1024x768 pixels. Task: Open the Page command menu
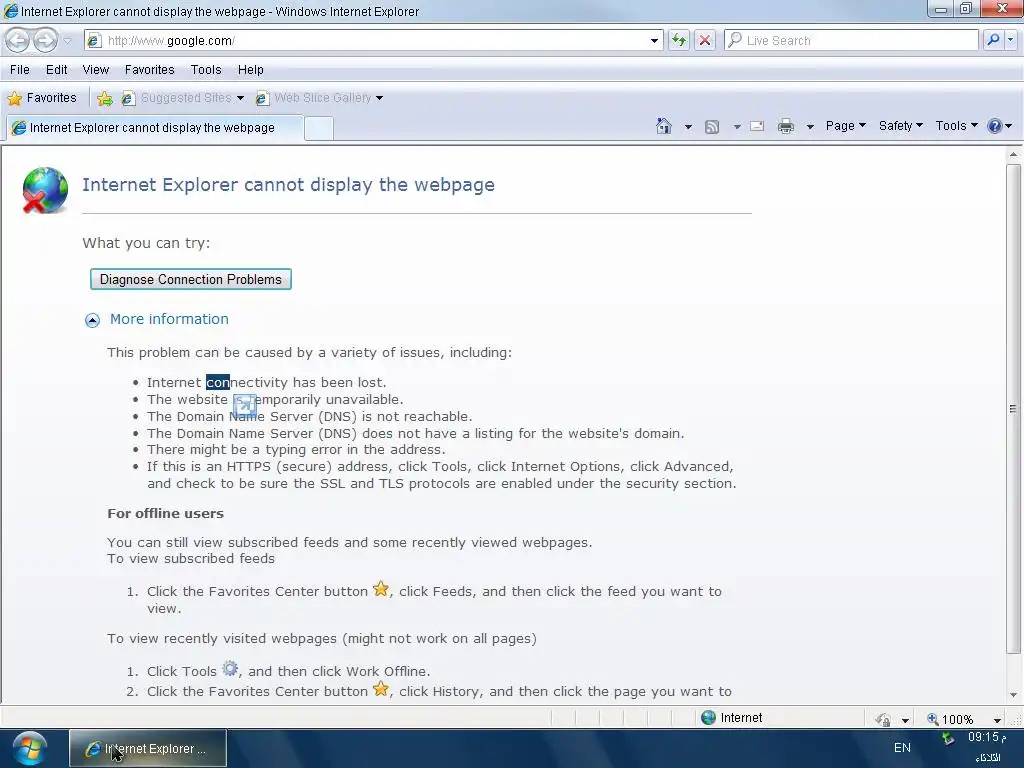tap(845, 126)
